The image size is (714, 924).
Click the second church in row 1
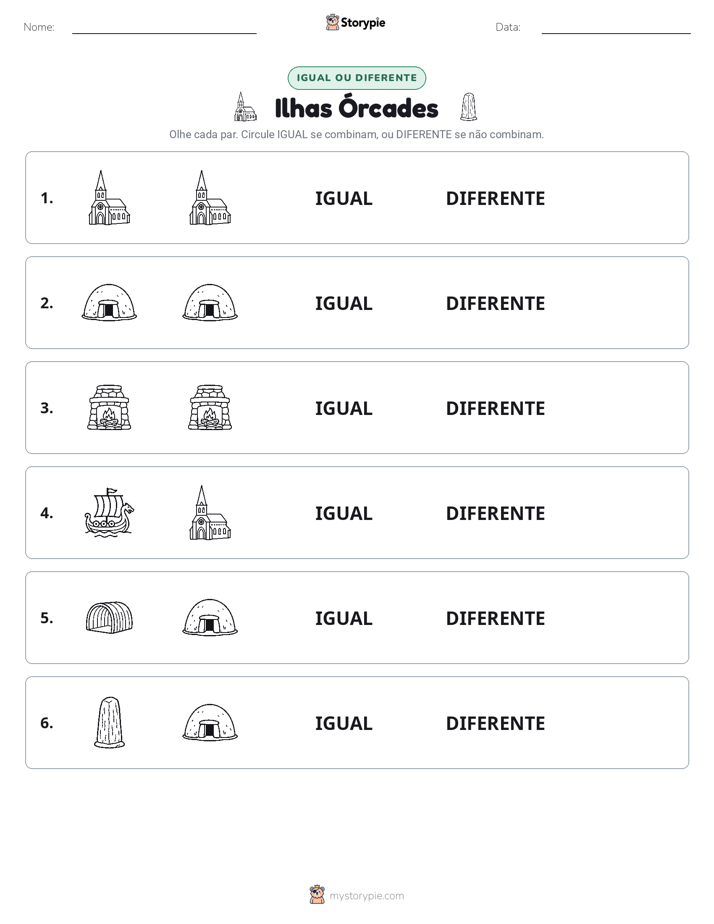(210, 198)
